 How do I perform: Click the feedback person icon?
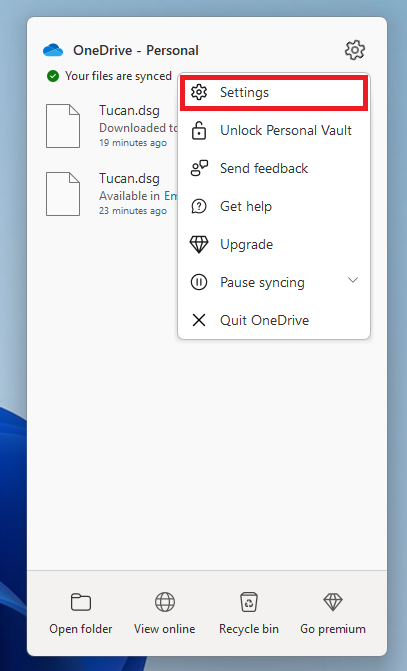pyautogui.click(x=199, y=169)
